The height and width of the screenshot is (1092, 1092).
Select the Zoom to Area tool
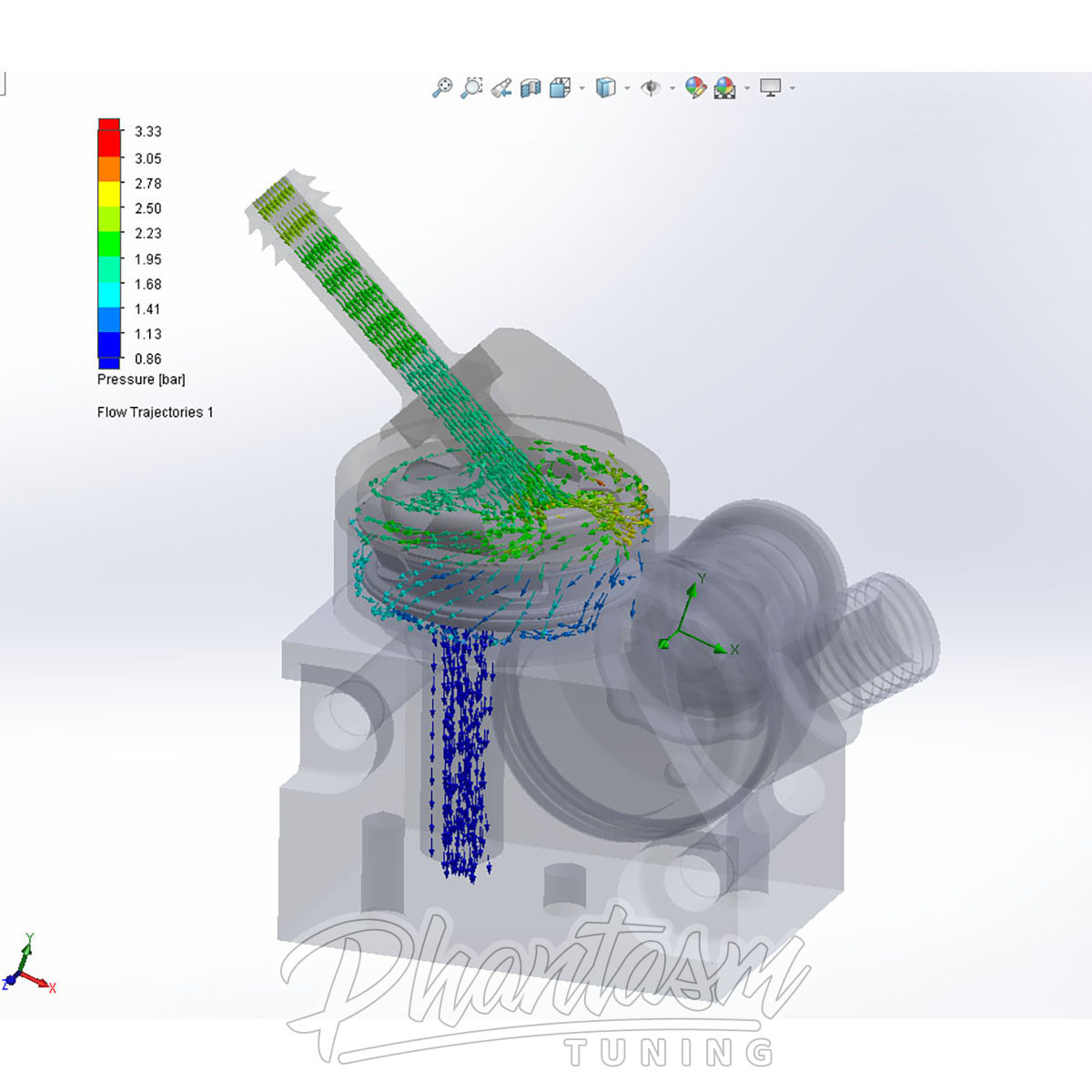pos(471,88)
